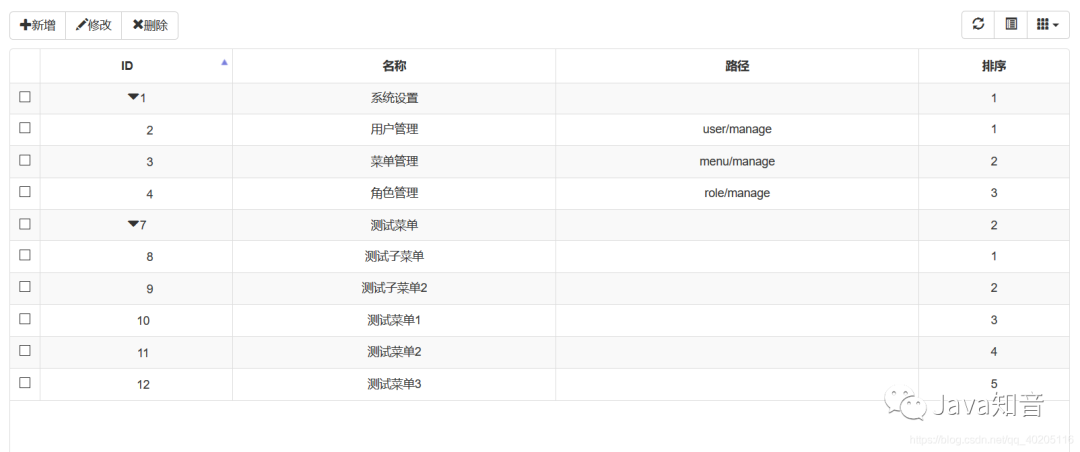Click the menu/manage path cell
1080x452 pixels.
737,161
